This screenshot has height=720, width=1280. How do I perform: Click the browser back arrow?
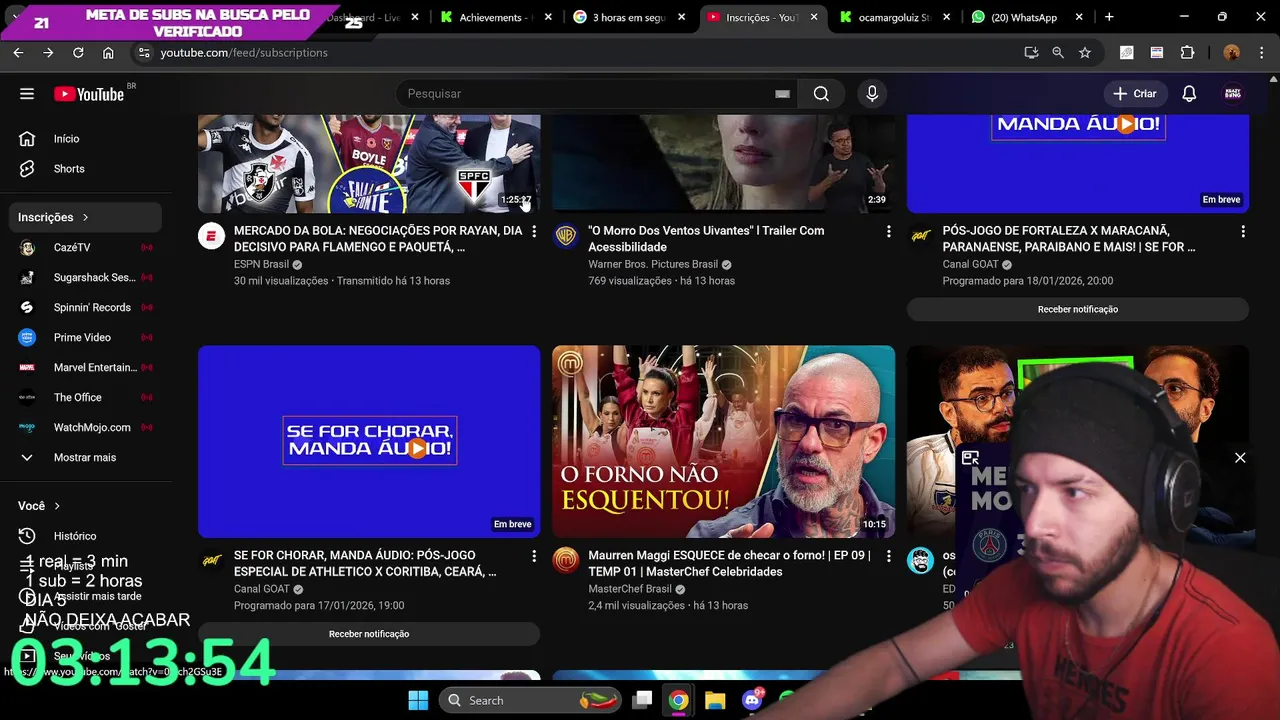[x=18, y=53]
